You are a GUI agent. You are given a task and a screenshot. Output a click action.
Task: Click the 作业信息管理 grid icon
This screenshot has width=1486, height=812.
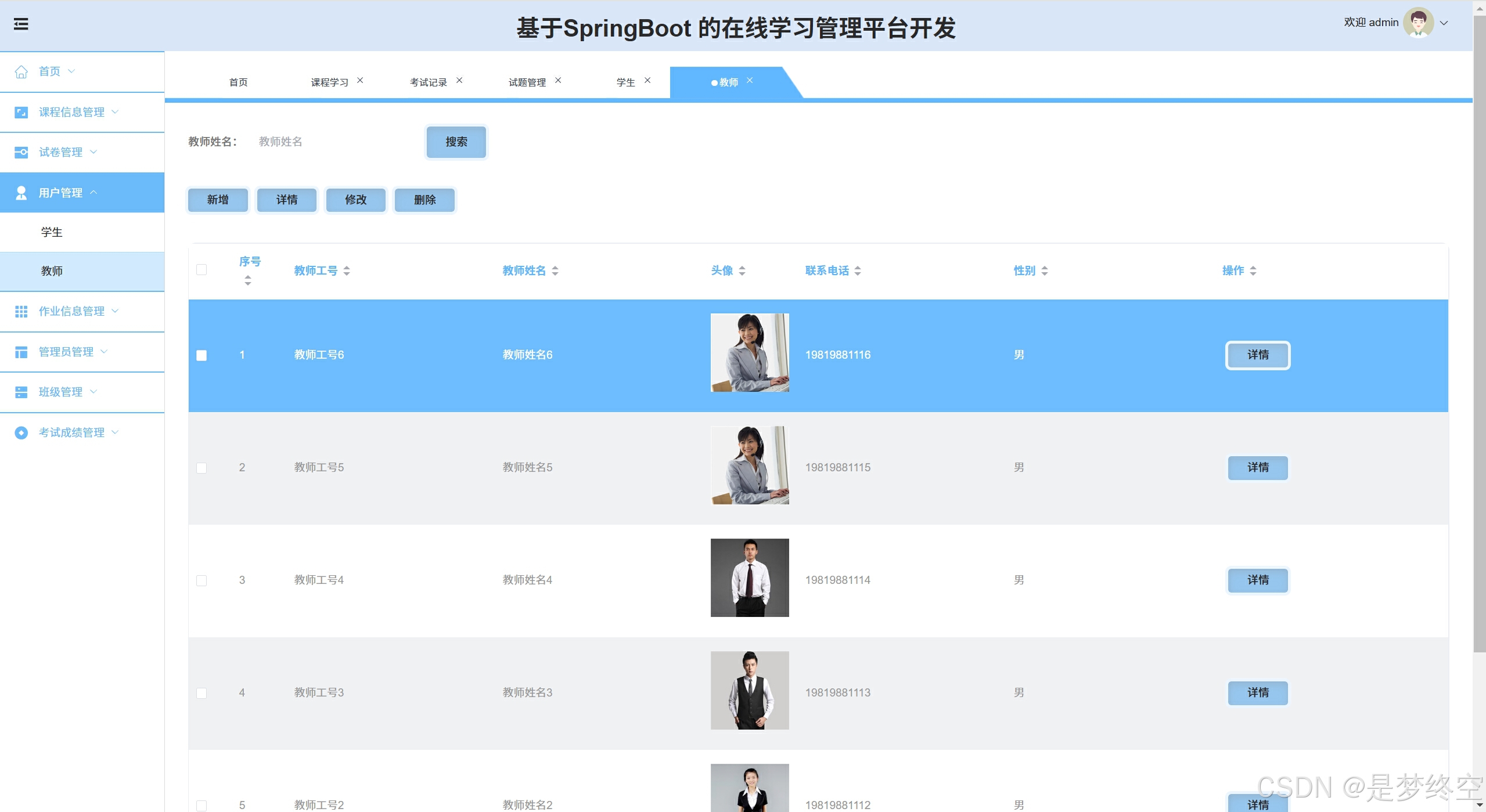tap(21, 312)
